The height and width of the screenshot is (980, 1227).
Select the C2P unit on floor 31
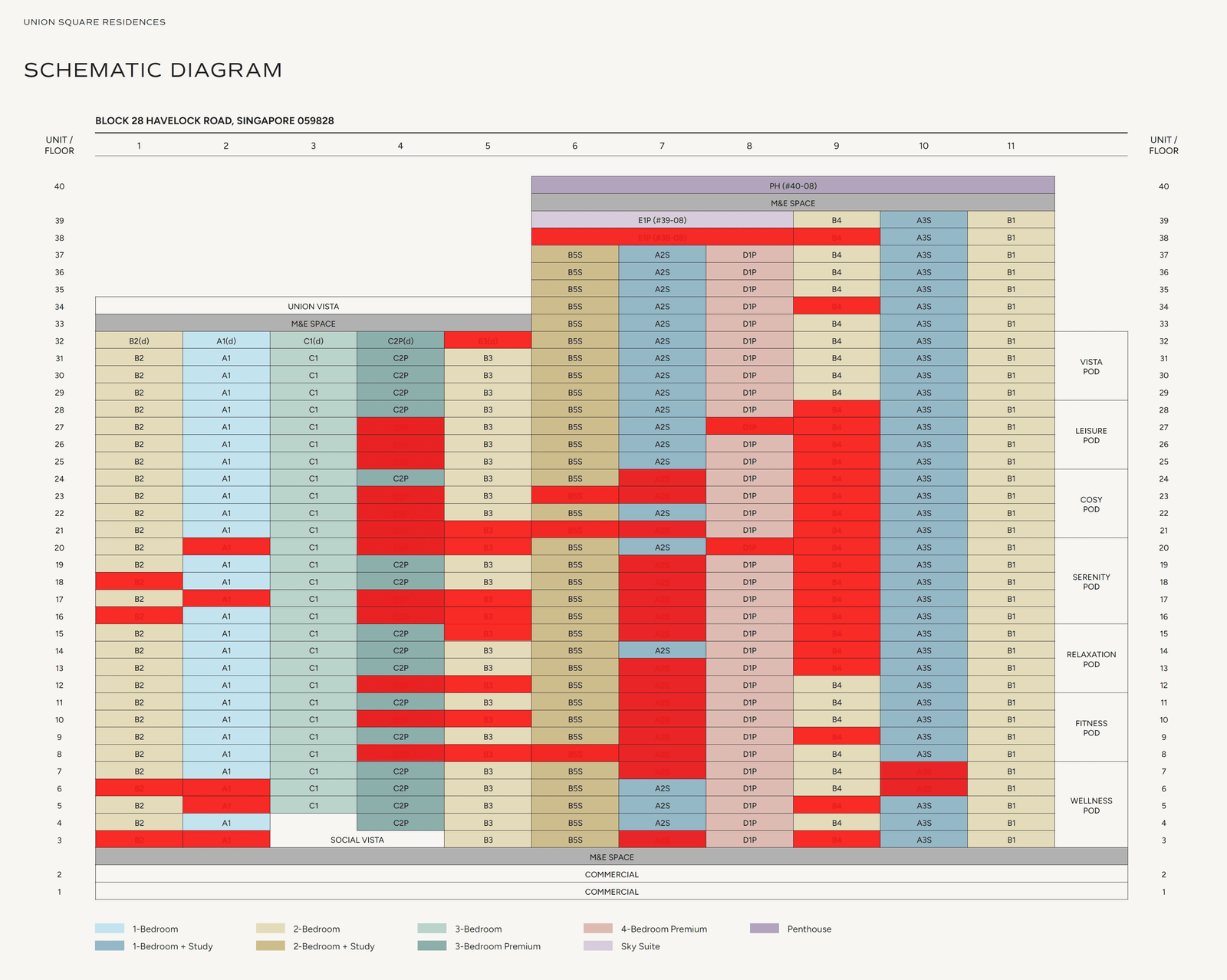pos(400,358)
